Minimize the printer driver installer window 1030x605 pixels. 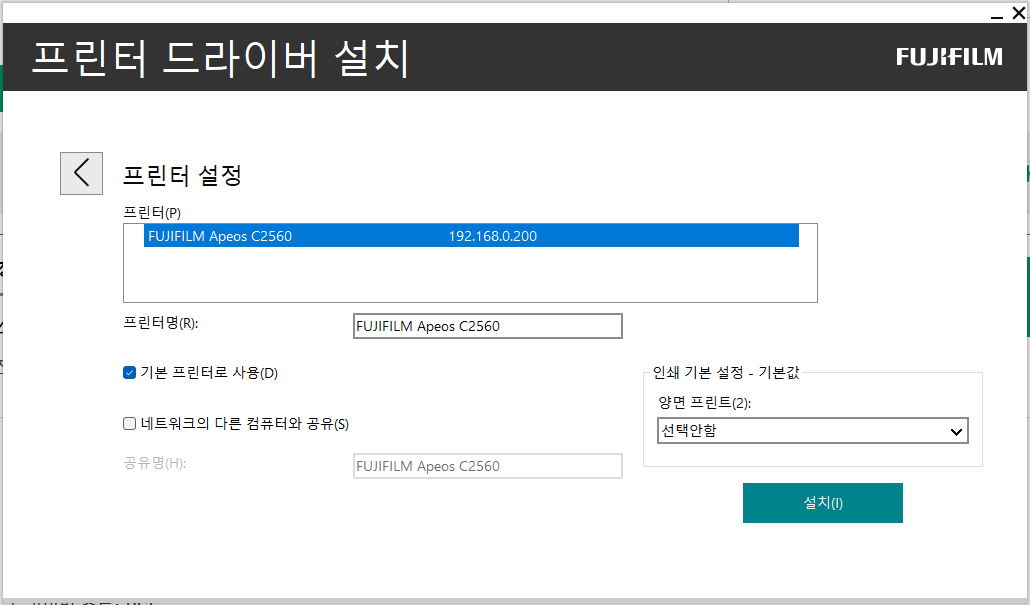click(x=996, y=14)
